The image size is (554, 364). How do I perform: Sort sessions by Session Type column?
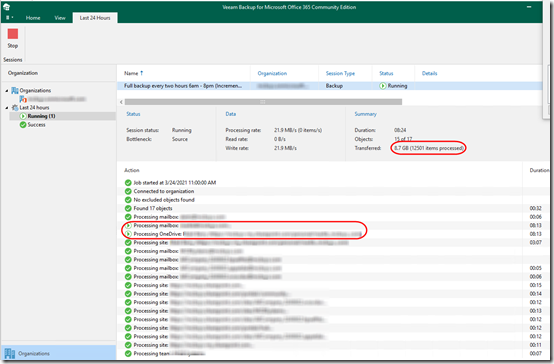(x=340, y=73)
